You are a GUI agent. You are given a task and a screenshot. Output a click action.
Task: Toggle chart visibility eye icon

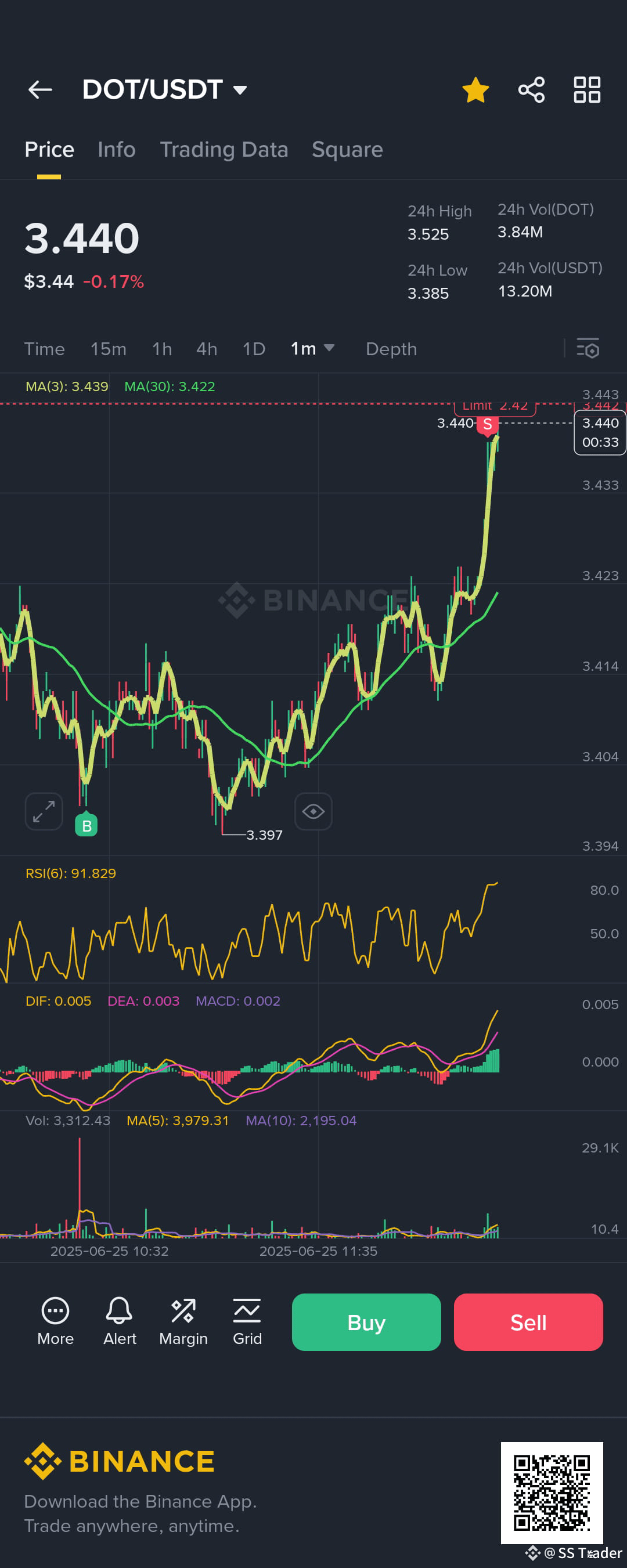(313, 811)
